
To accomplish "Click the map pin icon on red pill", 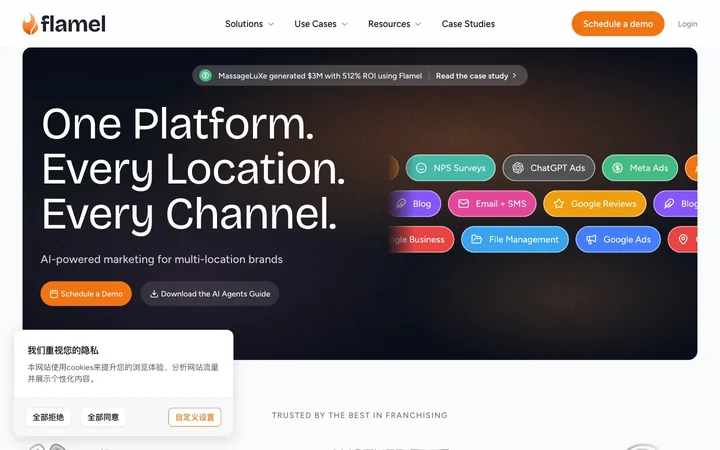I will pyautogui.click(x=683, y=240).
